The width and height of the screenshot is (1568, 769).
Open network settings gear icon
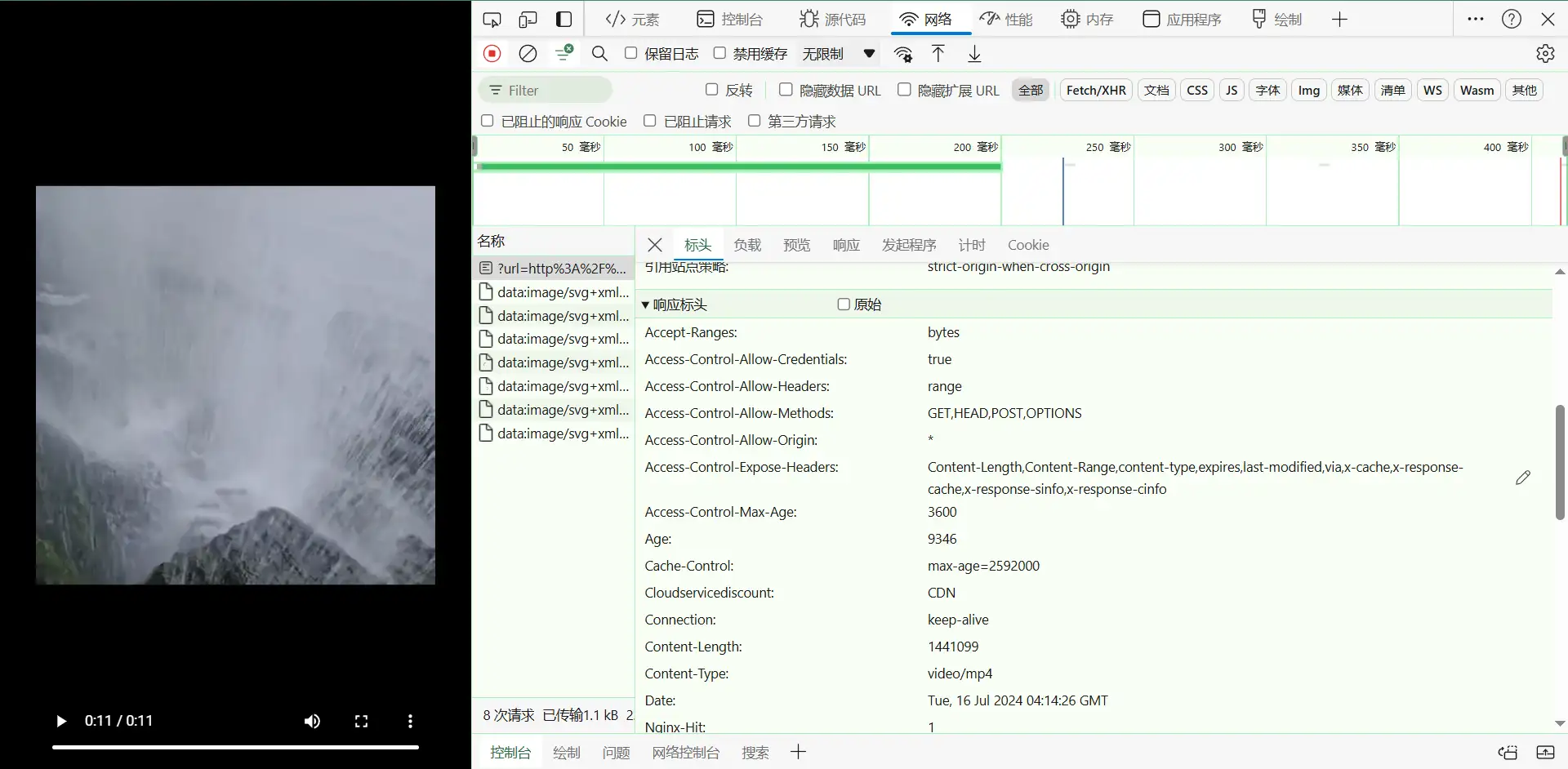pos(1544,54)
